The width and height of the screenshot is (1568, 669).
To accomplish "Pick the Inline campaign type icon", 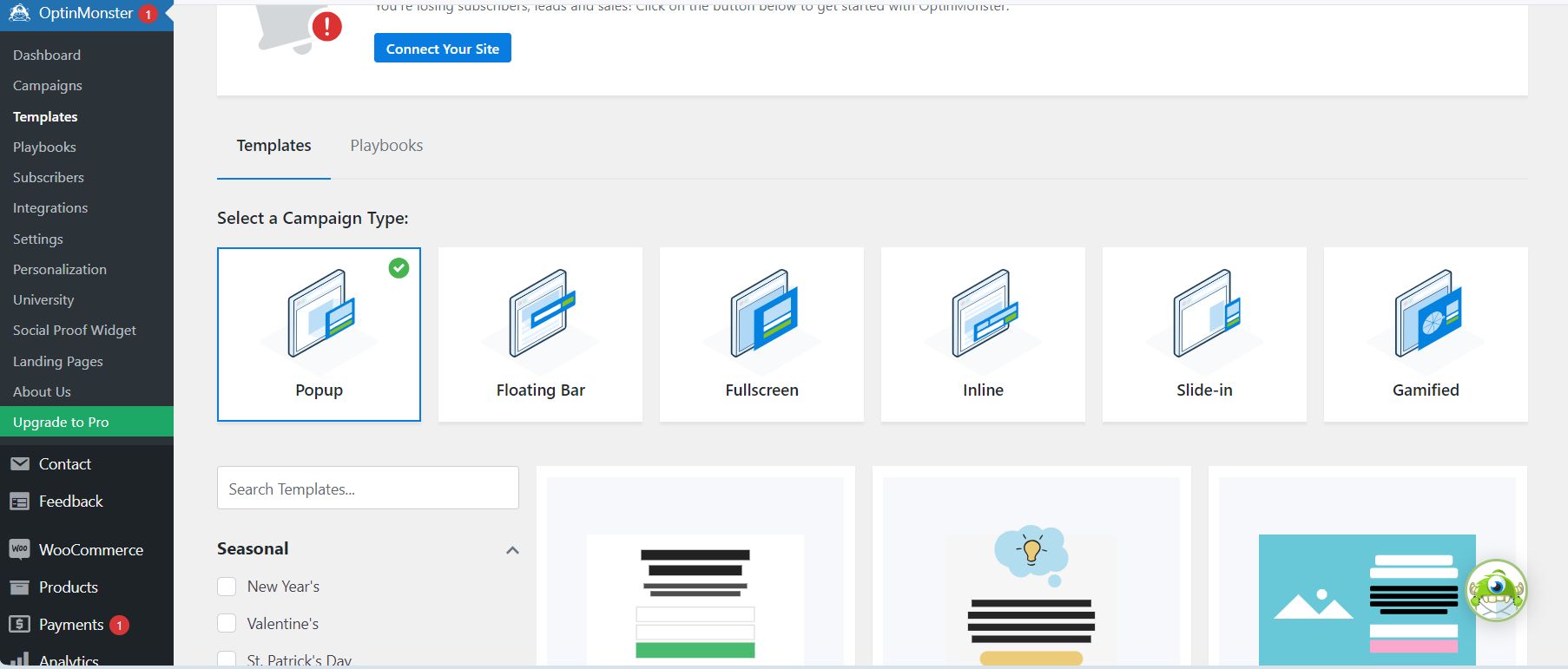I will tap(983, 313).
